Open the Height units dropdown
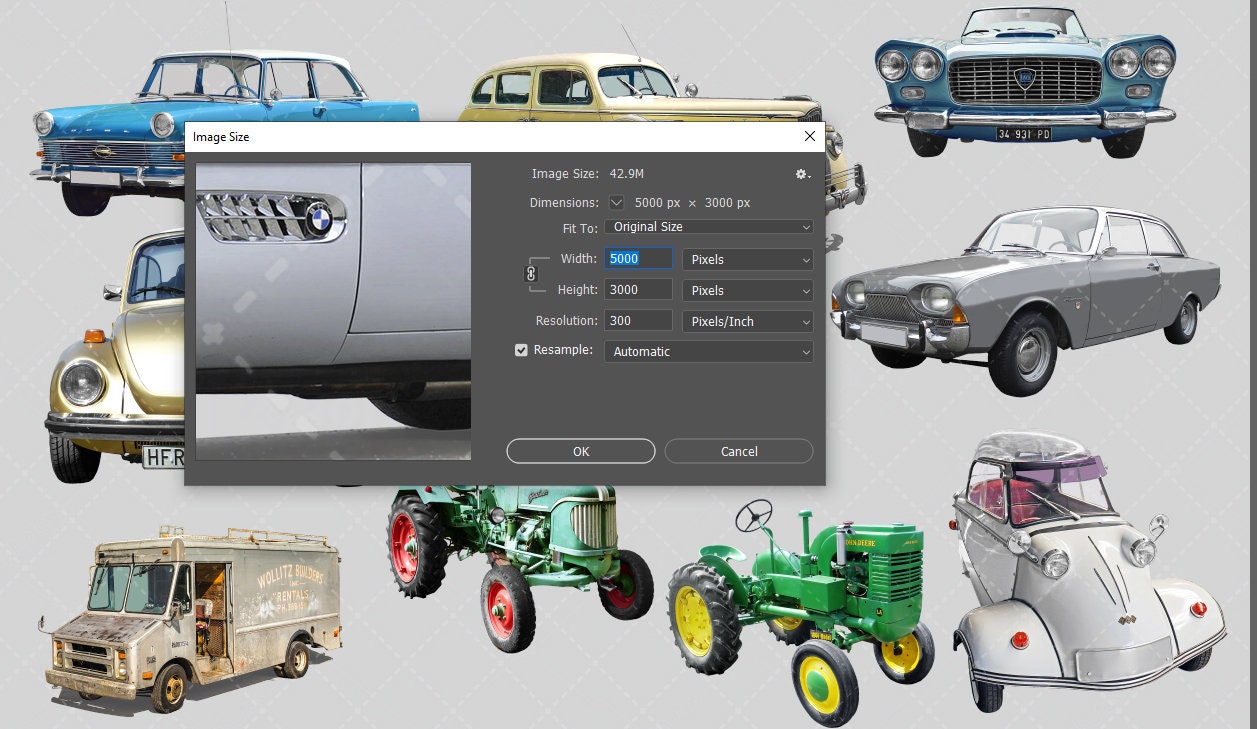Viewport: 1257px width, 729px height. coord(747,290)
